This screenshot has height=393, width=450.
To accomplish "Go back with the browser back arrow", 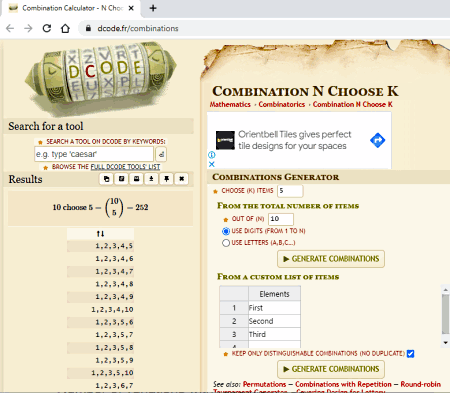I will point(10,28).
